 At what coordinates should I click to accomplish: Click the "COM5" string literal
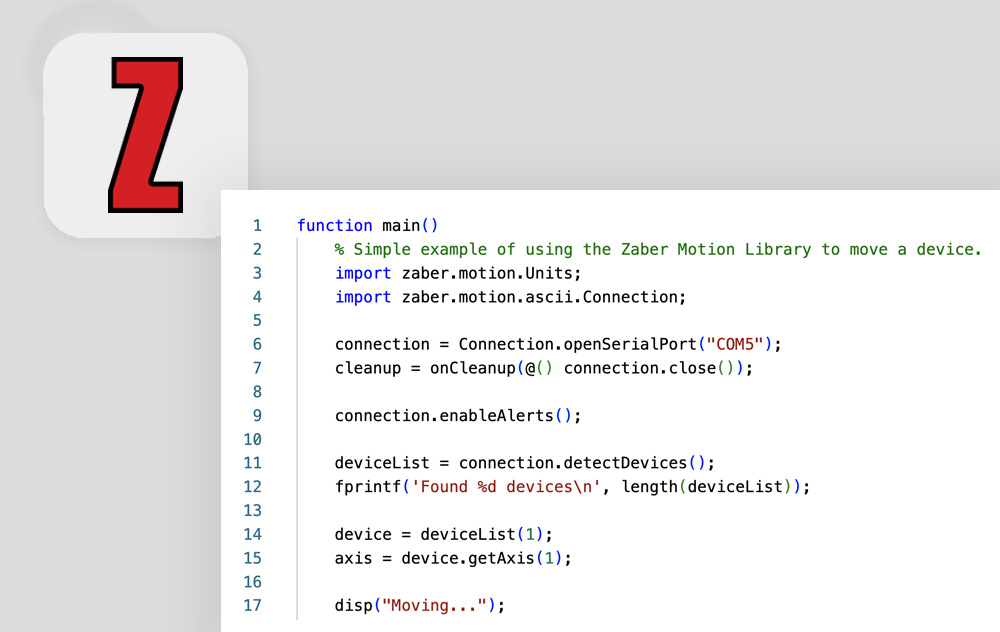(x=735, y=344)
